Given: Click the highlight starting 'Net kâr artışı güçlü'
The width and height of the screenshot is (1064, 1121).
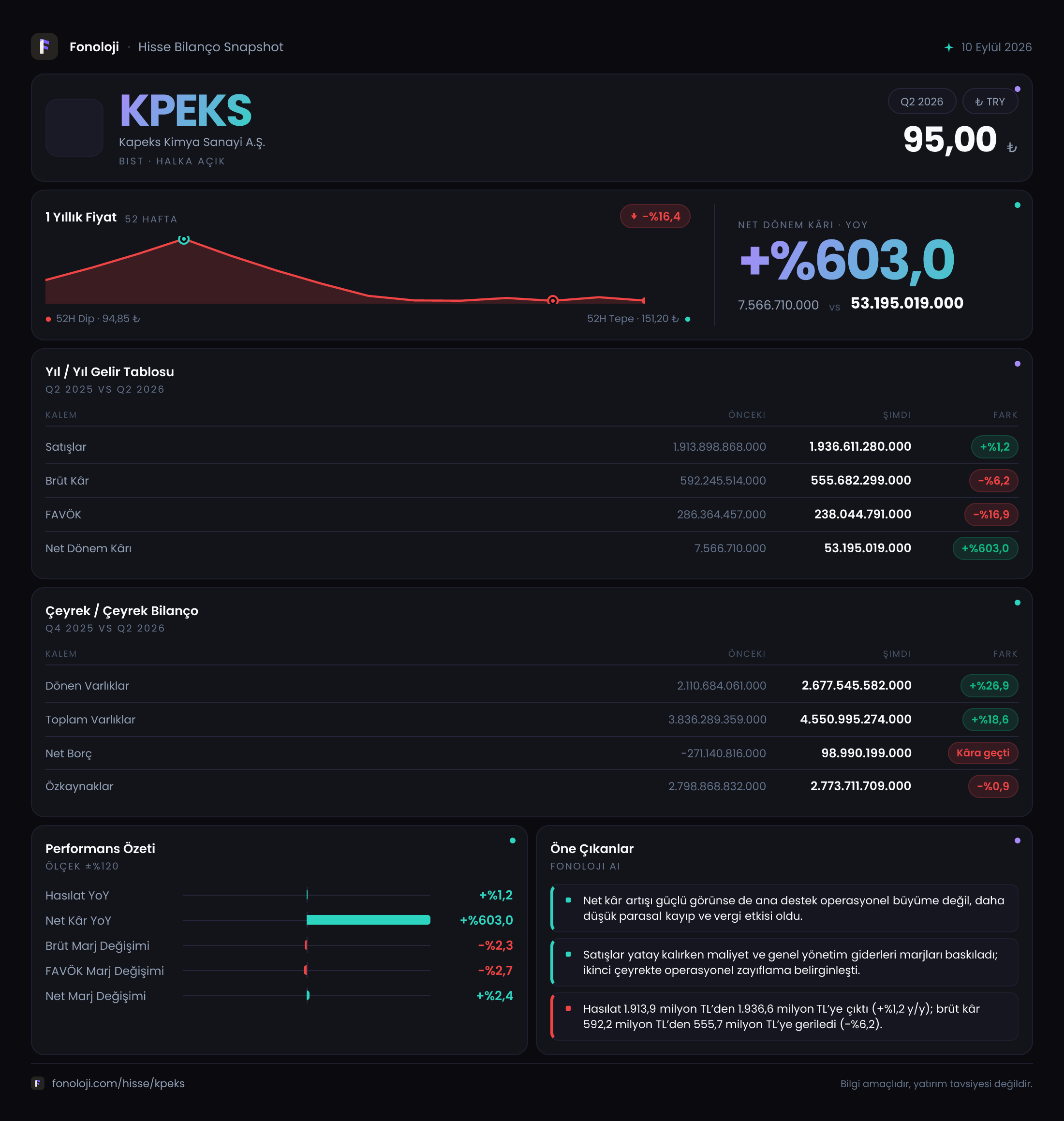Looking at the screenshot, I should [x=784, y=908].
